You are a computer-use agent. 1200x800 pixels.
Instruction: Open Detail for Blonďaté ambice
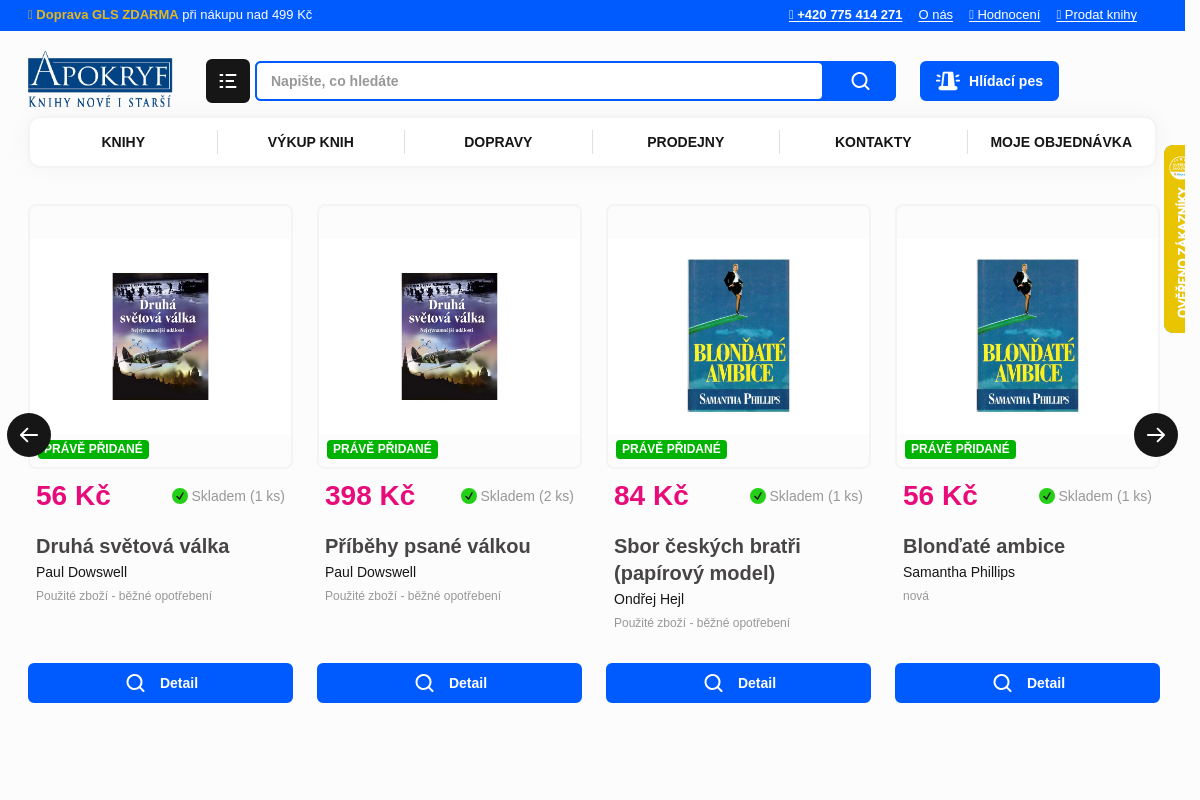click(x=1027, y=683)
